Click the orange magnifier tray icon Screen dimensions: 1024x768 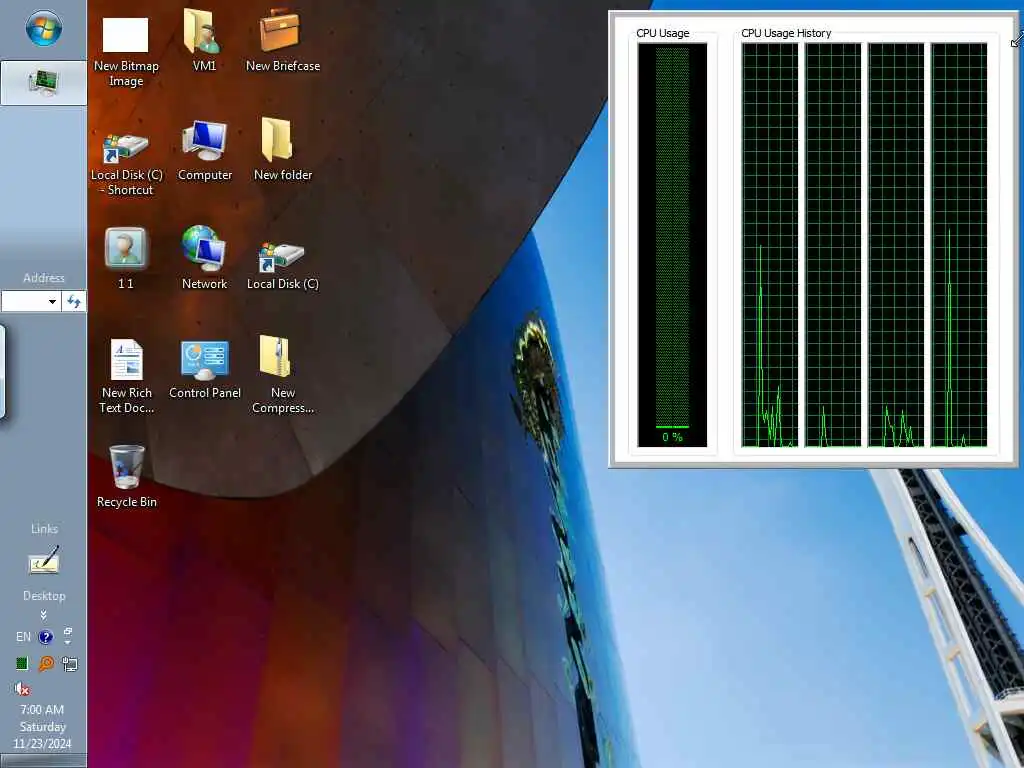(x=46, y=664)
